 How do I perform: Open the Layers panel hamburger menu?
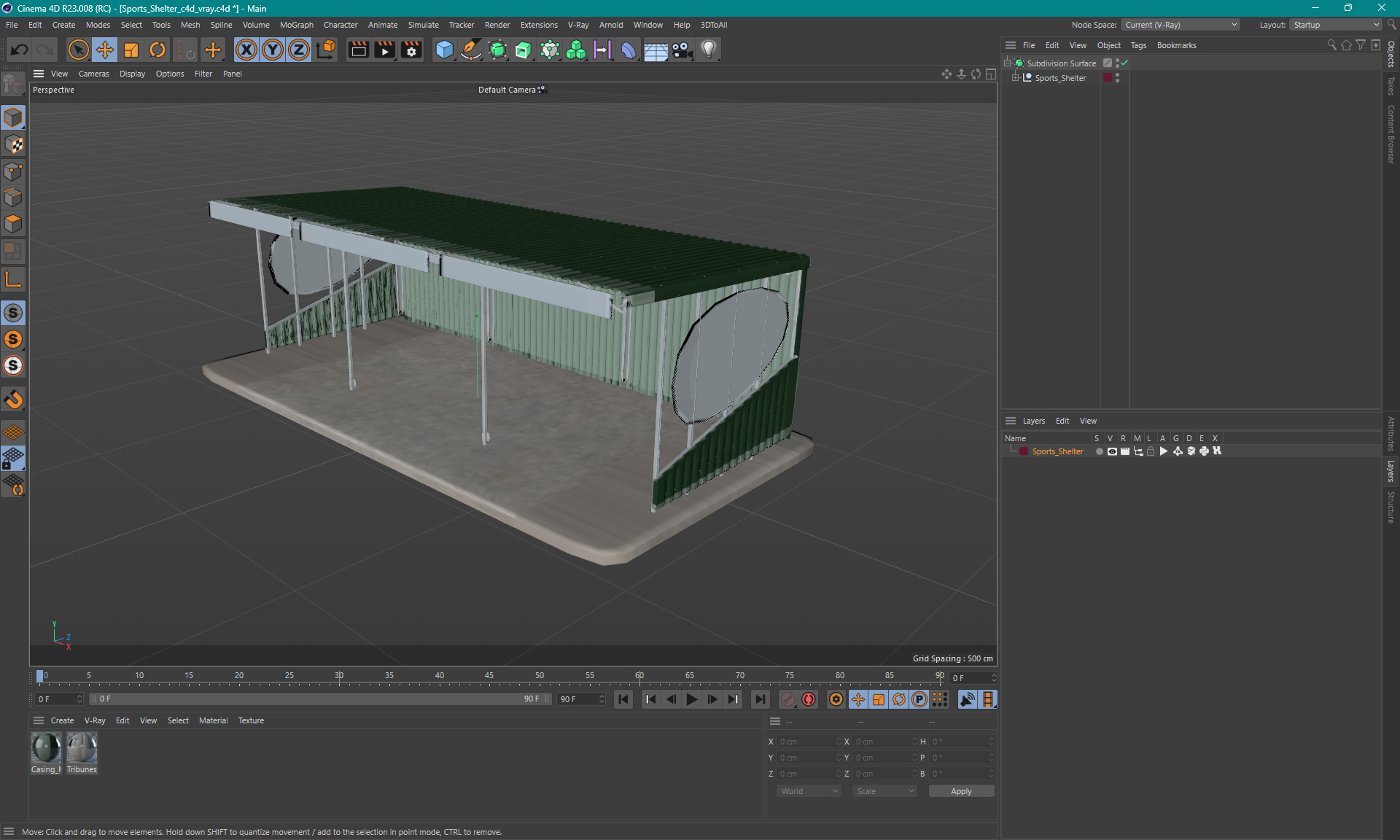pyautogui.click(x=1011, y=421)
